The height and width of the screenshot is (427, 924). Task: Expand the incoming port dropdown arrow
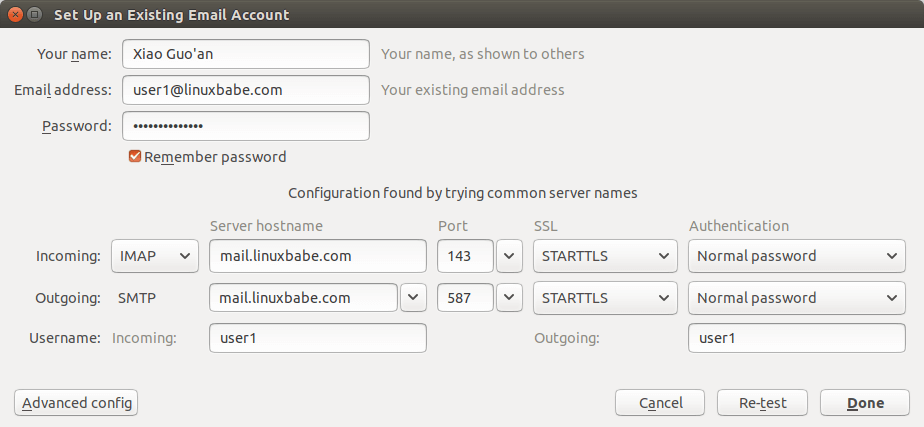pos(510,256)
